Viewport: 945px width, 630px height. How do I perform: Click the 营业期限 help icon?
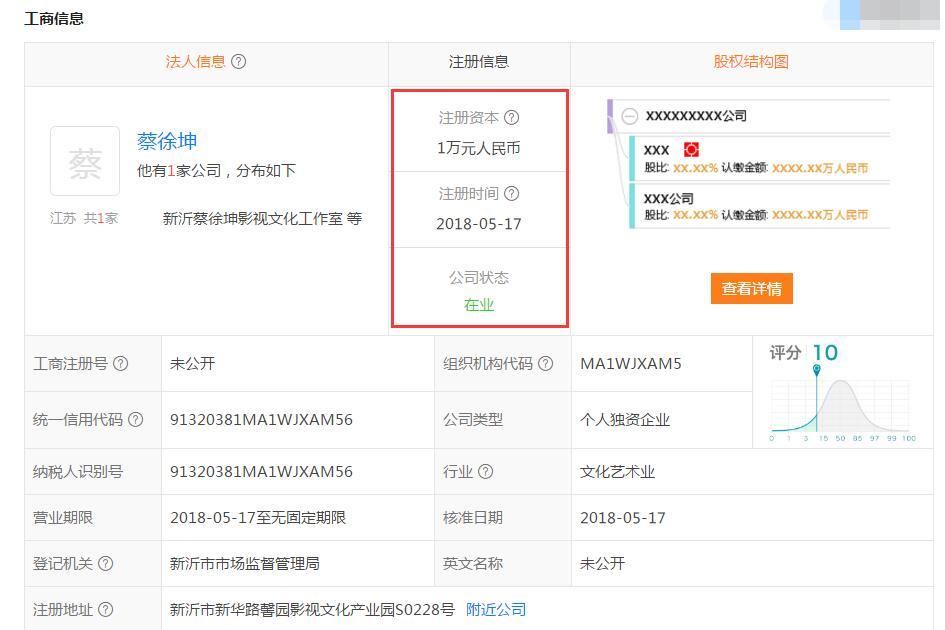pyautogui.click(x=107, y=517)
